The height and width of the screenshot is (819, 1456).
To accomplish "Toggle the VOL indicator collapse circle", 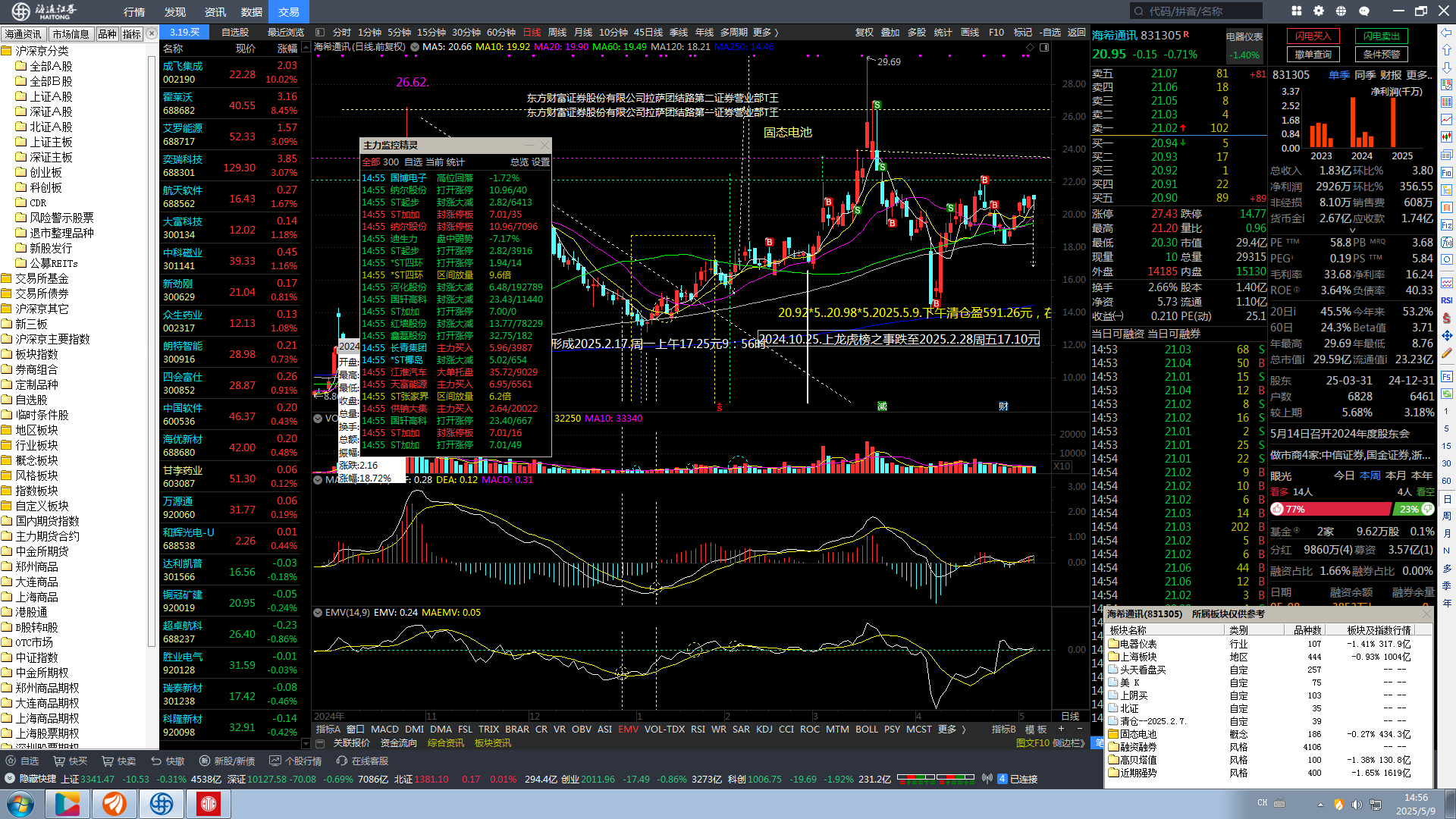I will click(x=318, y=419).
